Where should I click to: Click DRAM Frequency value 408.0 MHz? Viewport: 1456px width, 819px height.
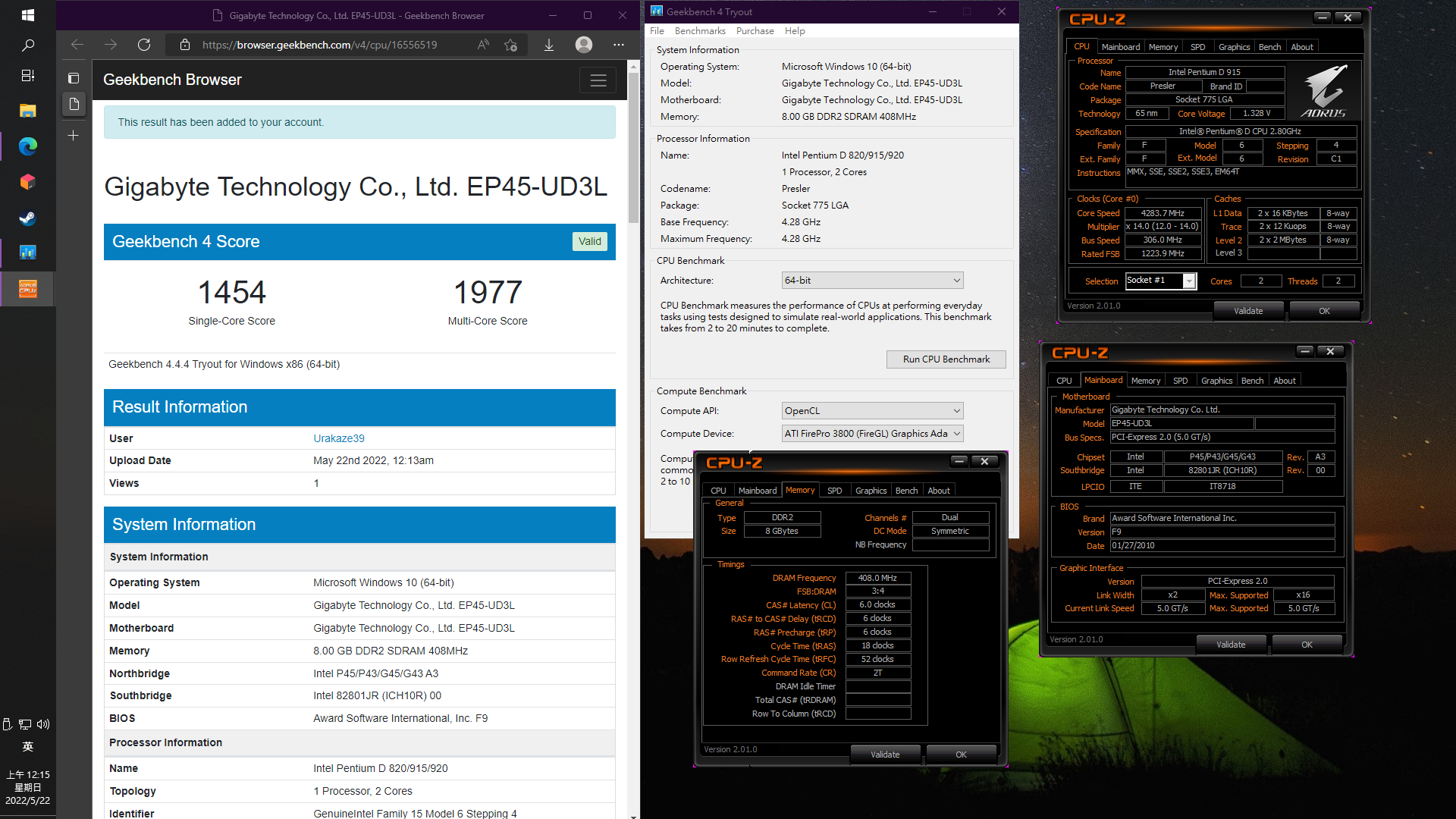(x=877, y=578)
